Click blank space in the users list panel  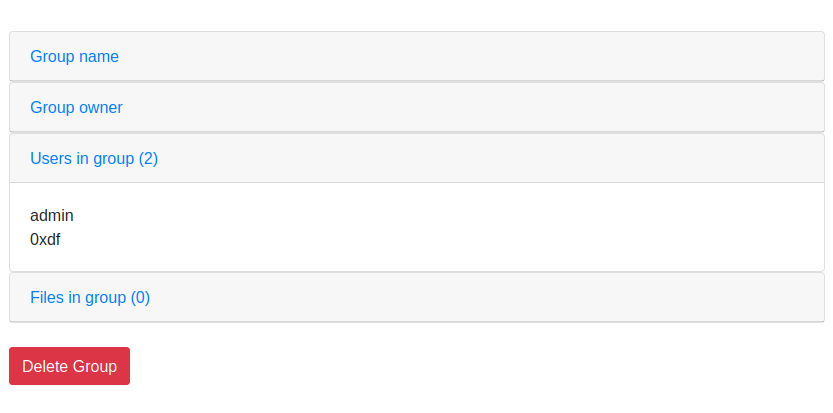click(x=450, y=227)
